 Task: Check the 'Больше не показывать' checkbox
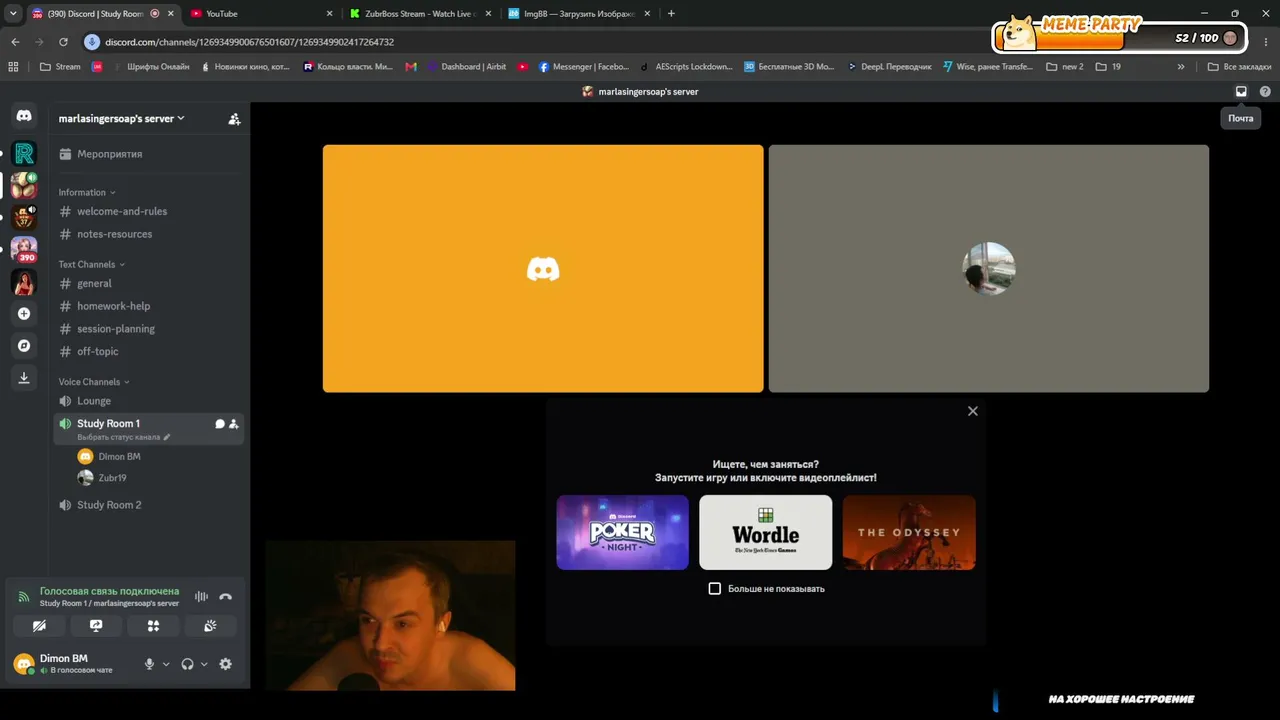point(715,589)
